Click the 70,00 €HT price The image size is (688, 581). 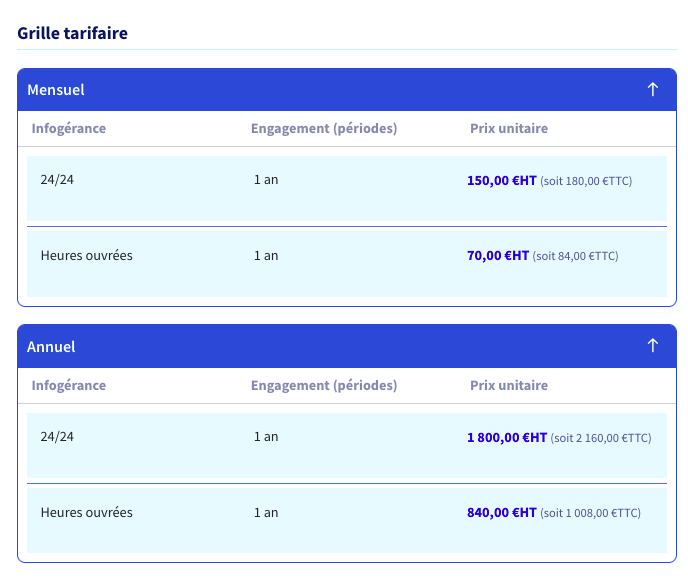(498, 255)
